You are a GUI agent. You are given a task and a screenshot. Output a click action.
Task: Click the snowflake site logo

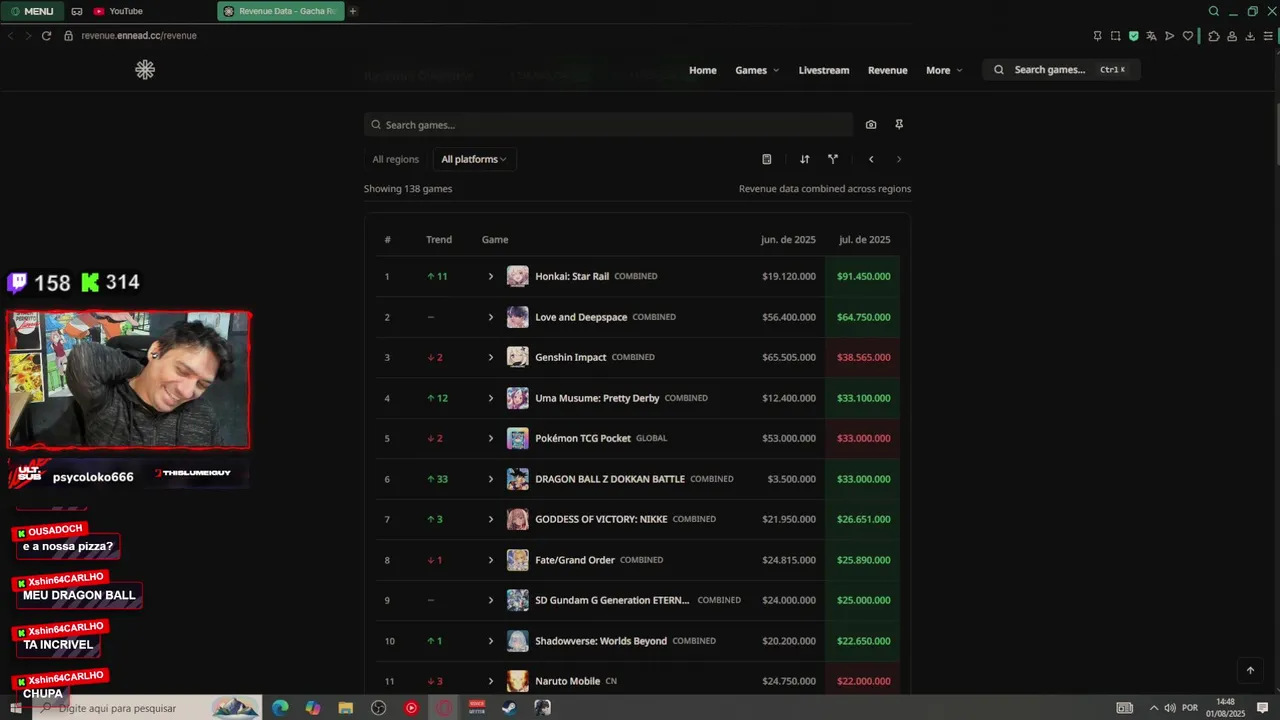(145, 70)
